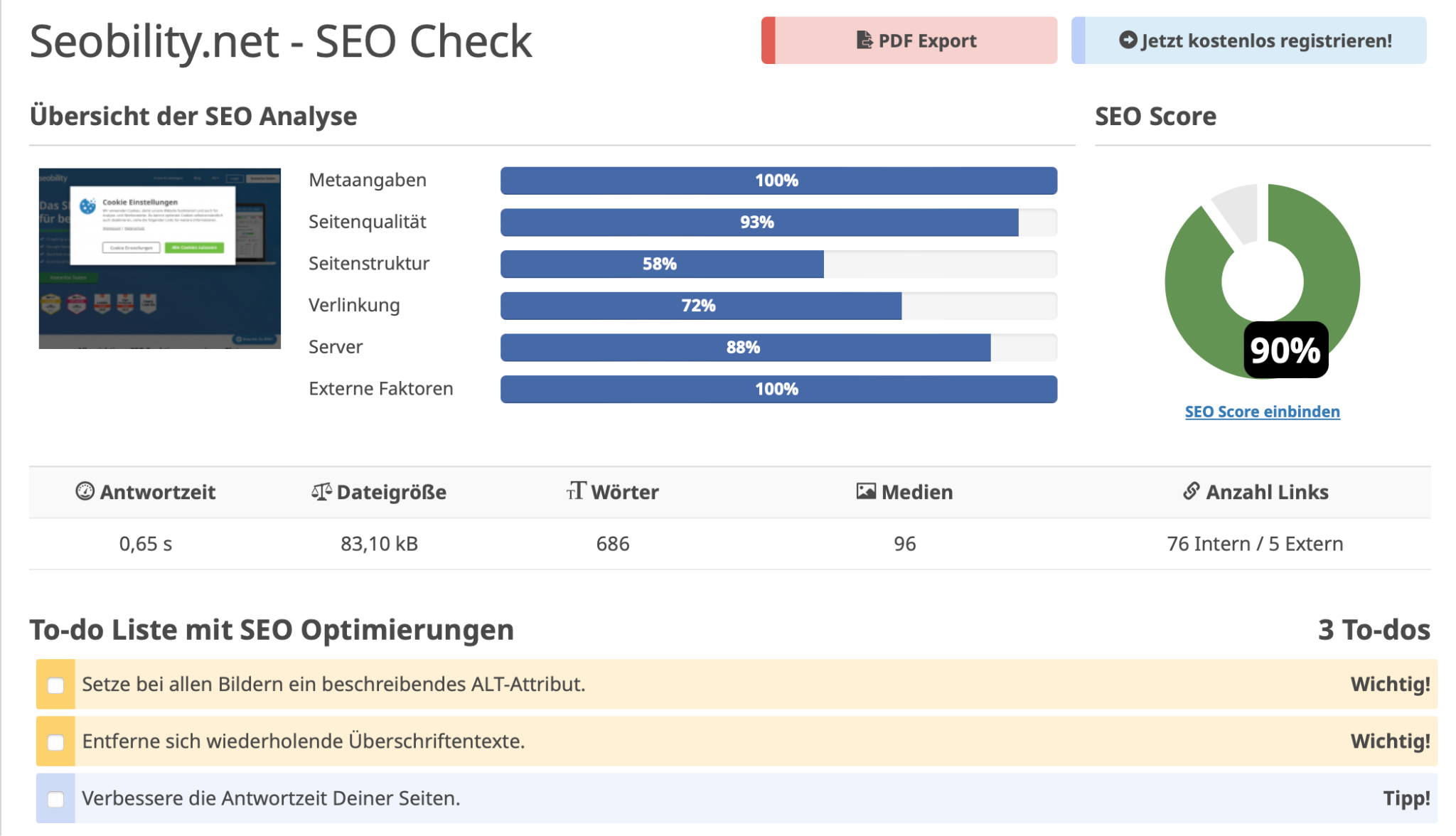This screenshot has width=1456, height=836.
Task: Click the SEO score donut chart
Action: (x=1263, y=282)
